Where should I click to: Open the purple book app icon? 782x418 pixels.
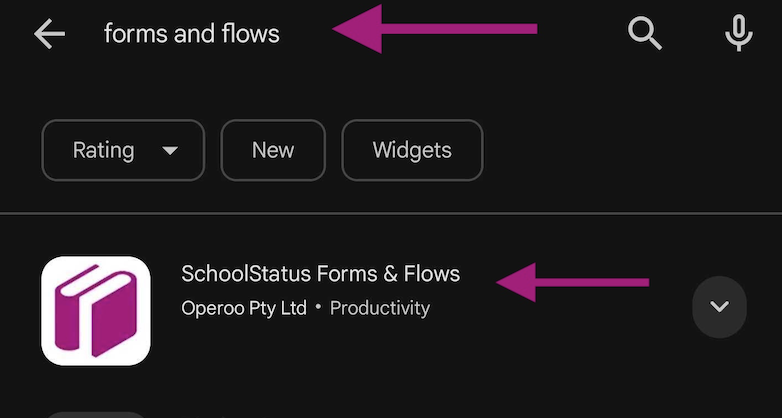96,311
